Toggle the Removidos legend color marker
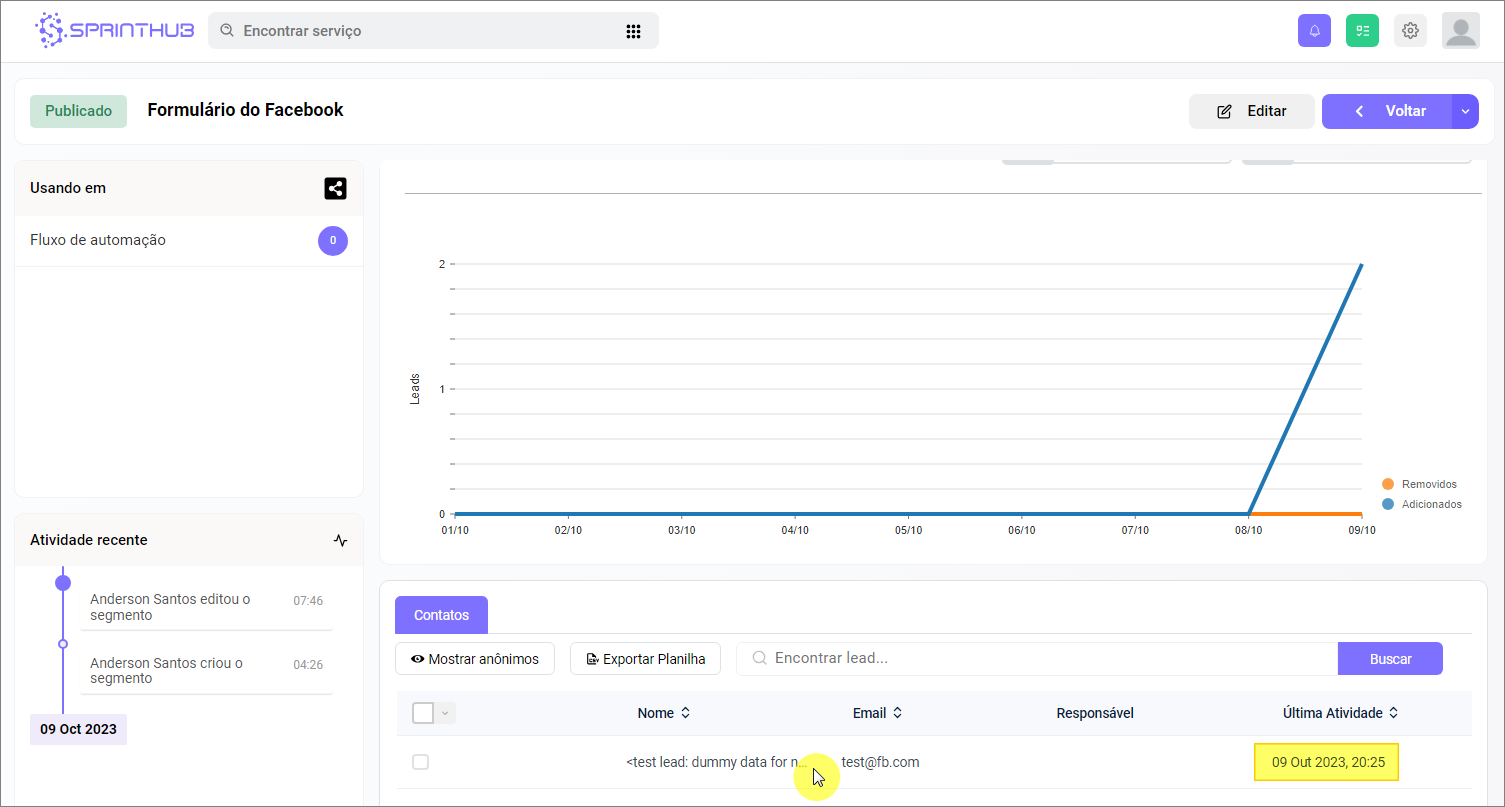This screenshot has height=807, width=1505. coord(1388,484)
